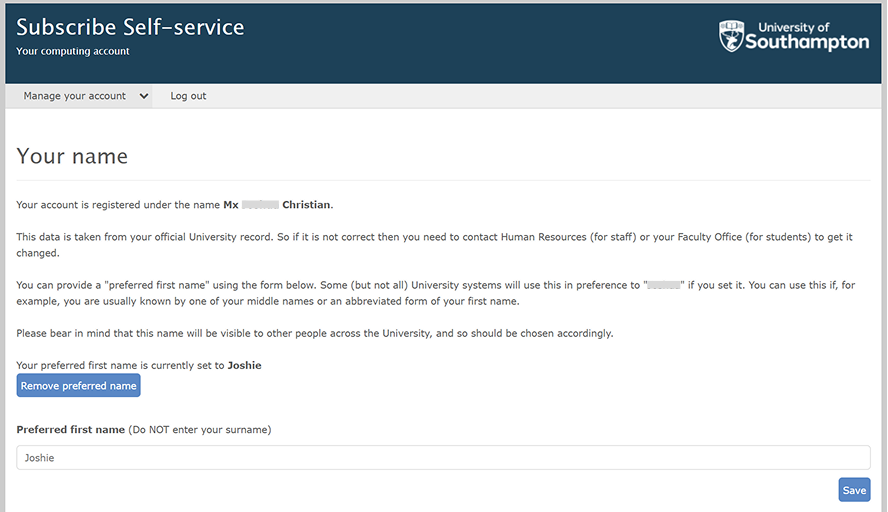
Task: Click the "Please bear in mind" visibility notice
Action: pos(315,333)
